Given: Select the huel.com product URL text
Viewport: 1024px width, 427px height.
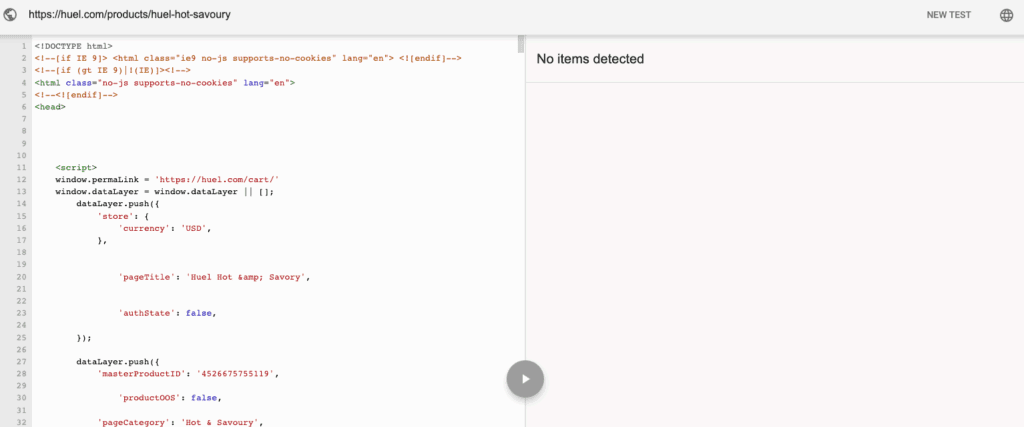Looking at the screenshot, I should [129, 14].
